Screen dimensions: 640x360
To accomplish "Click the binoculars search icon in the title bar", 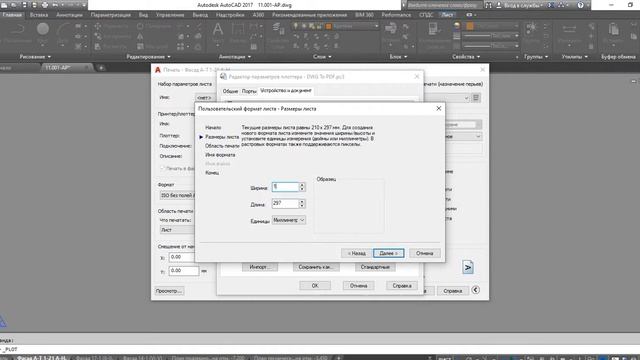I will [488, 5].
